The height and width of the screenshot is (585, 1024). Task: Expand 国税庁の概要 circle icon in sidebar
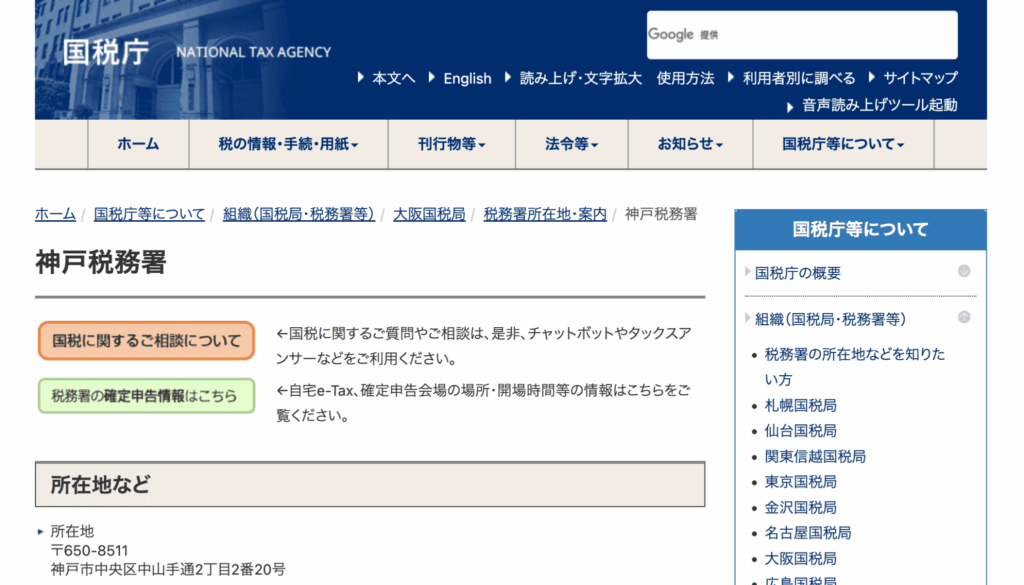point(964,271)
